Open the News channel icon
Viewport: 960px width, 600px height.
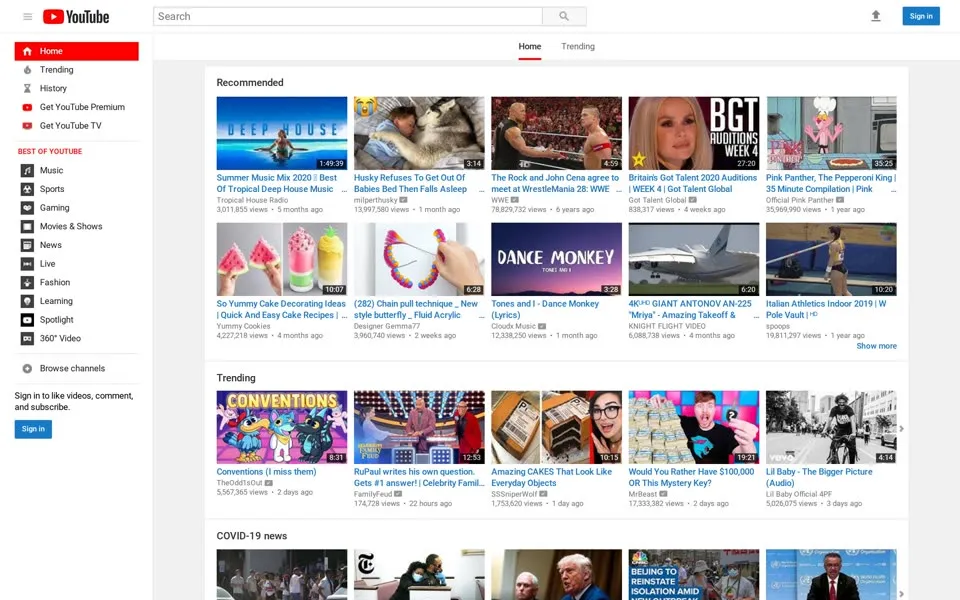click(27, 245)
